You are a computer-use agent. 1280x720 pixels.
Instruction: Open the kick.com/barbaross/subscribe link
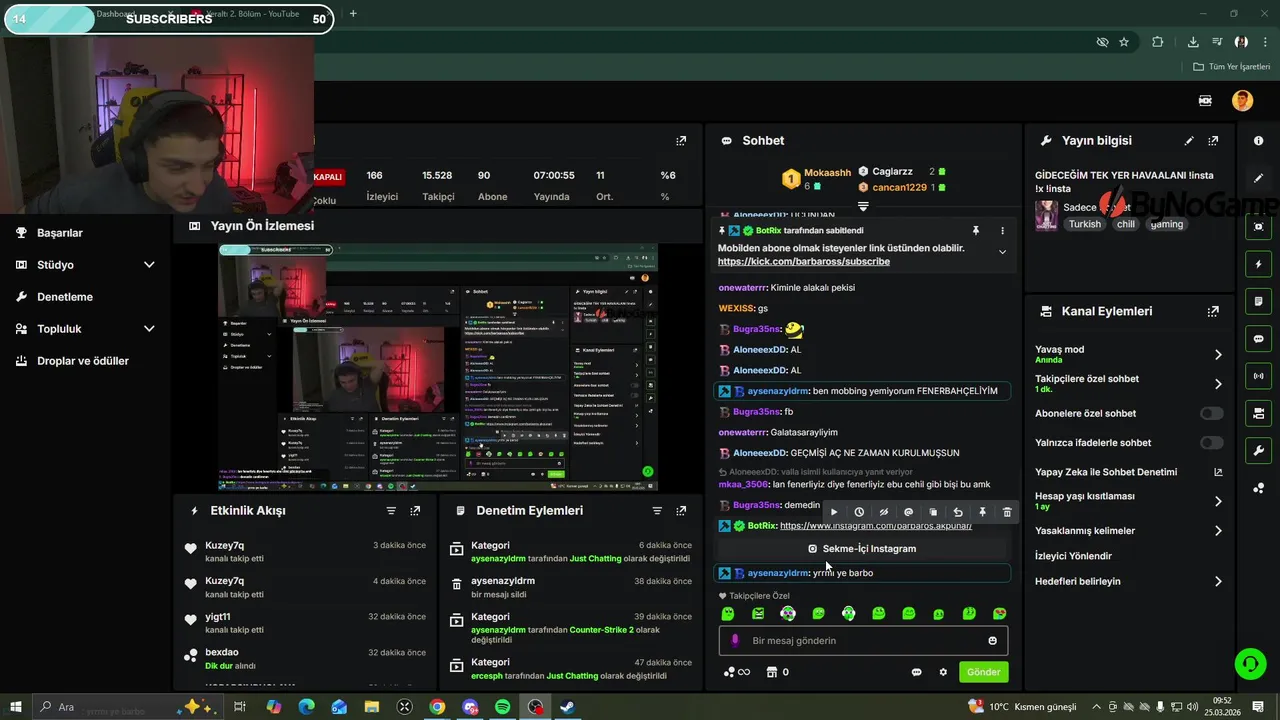coord(804,262)
